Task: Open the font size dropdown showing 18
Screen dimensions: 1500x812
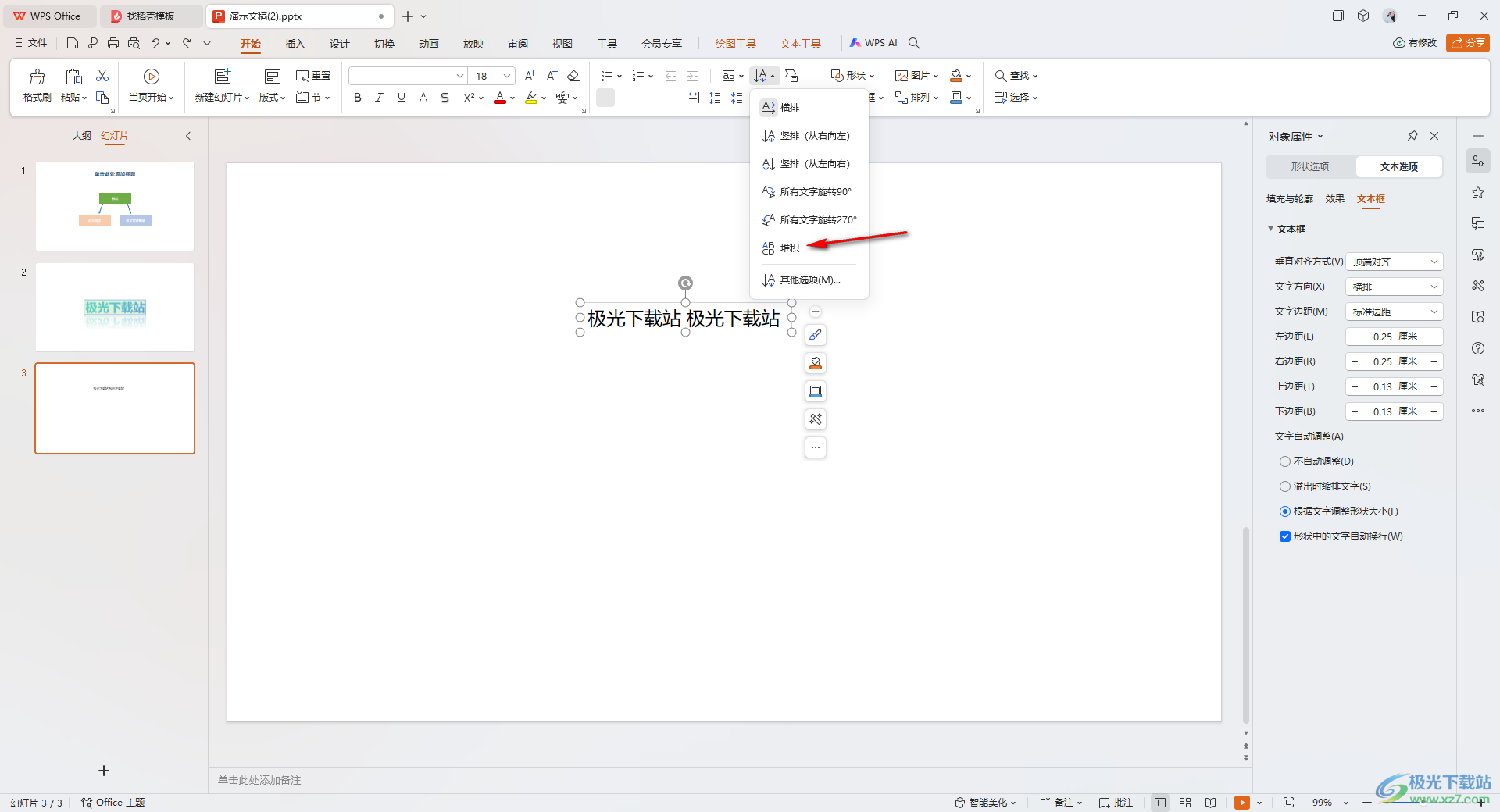Action: pos(506,76)
